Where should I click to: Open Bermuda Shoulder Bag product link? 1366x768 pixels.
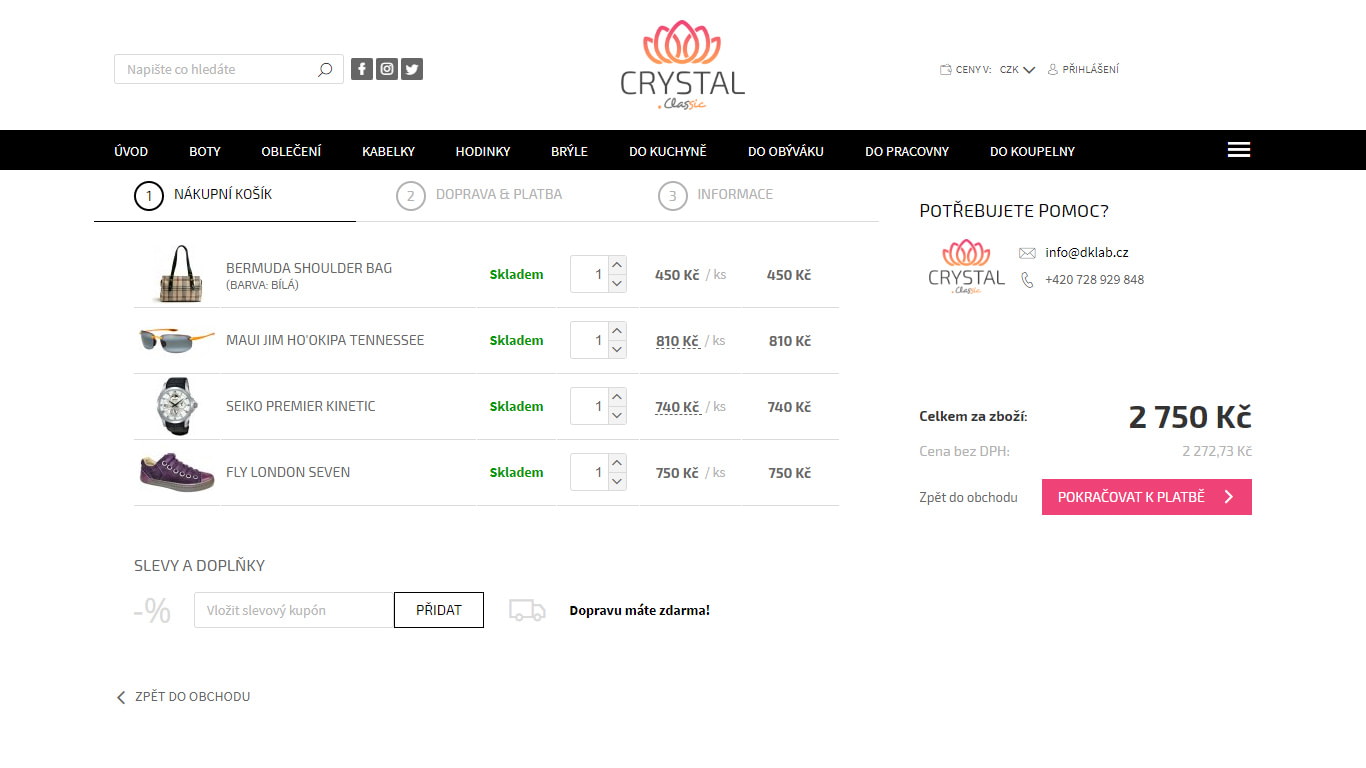coord(309,268)
